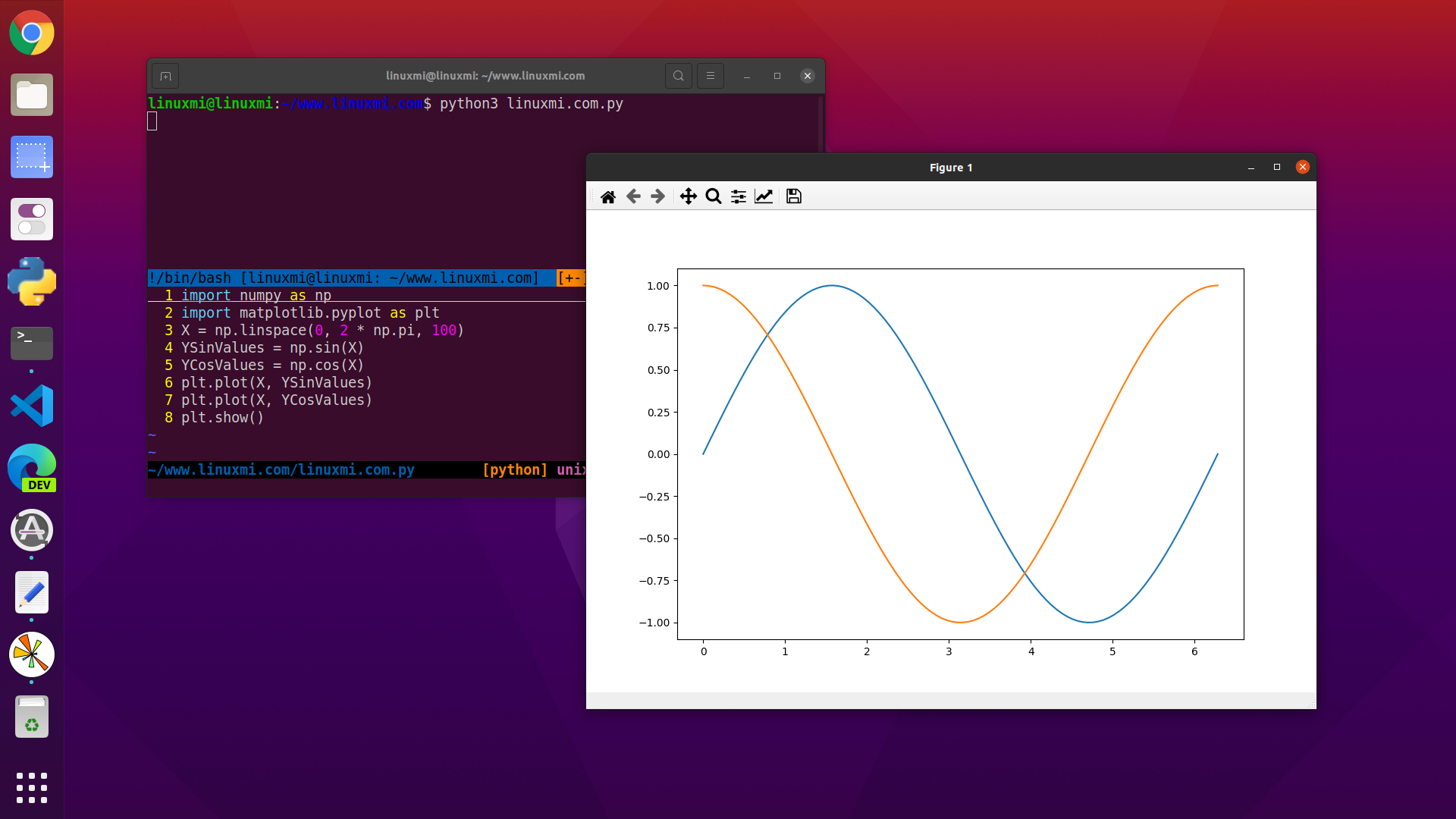Activate the Pan axes tool
This screenshot has height=819, width=1456.
pos(688,197)
